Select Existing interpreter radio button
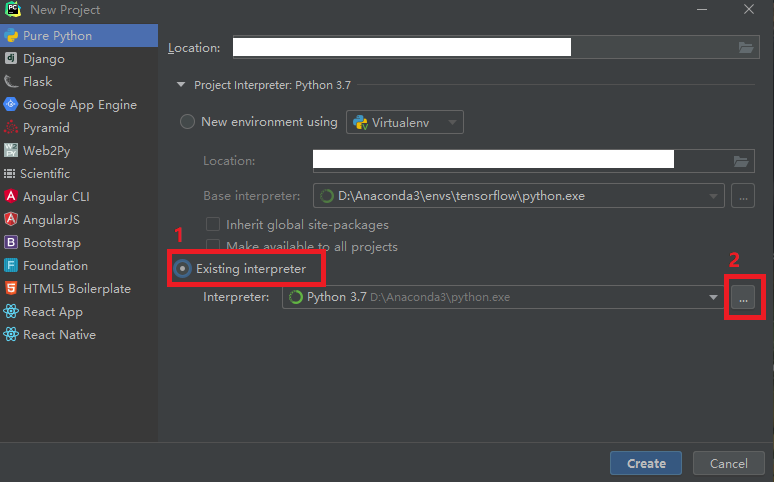Viewport: 774px width, 482px height. pos(183,269)
